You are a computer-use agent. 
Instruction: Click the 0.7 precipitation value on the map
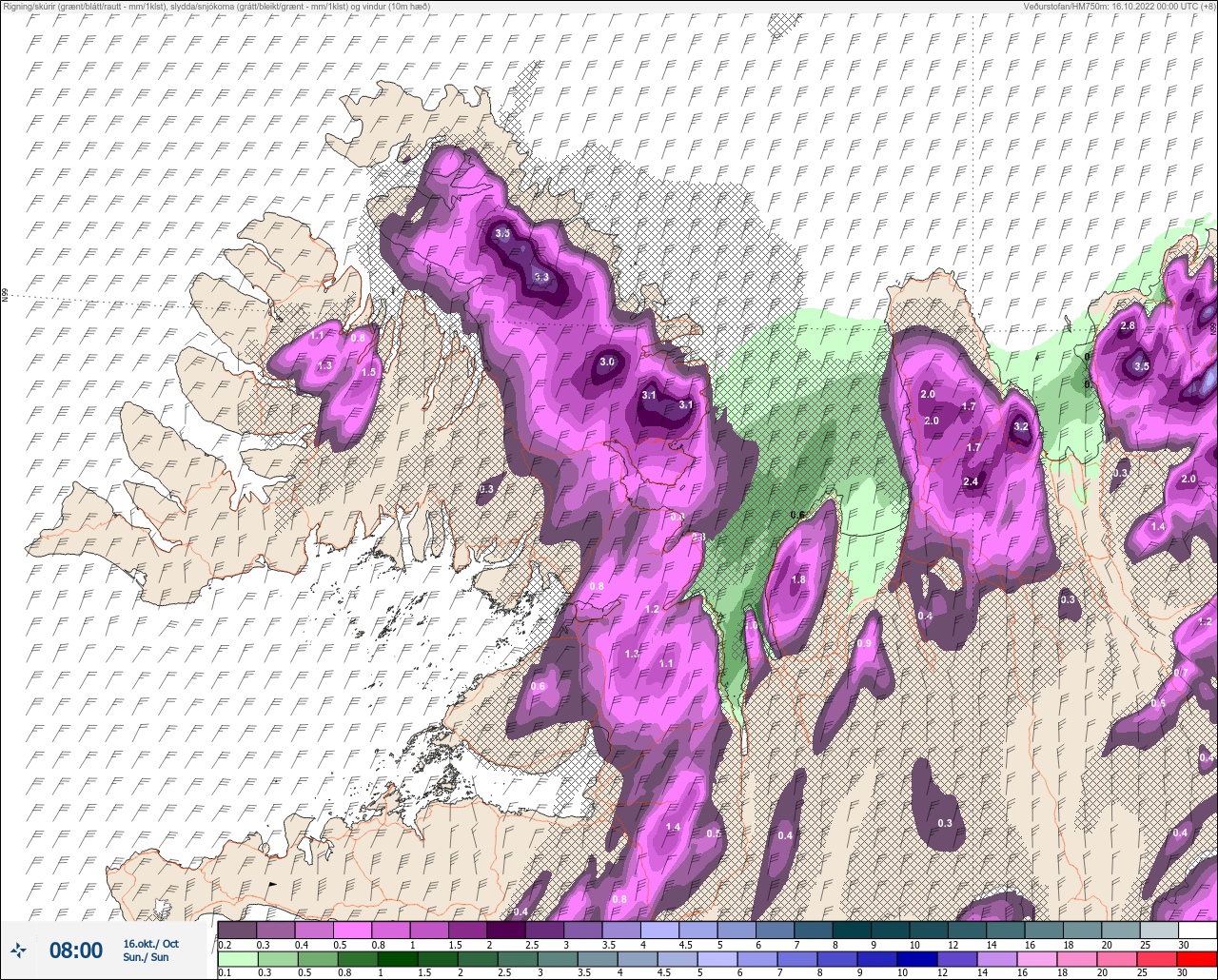[1181, 673]
